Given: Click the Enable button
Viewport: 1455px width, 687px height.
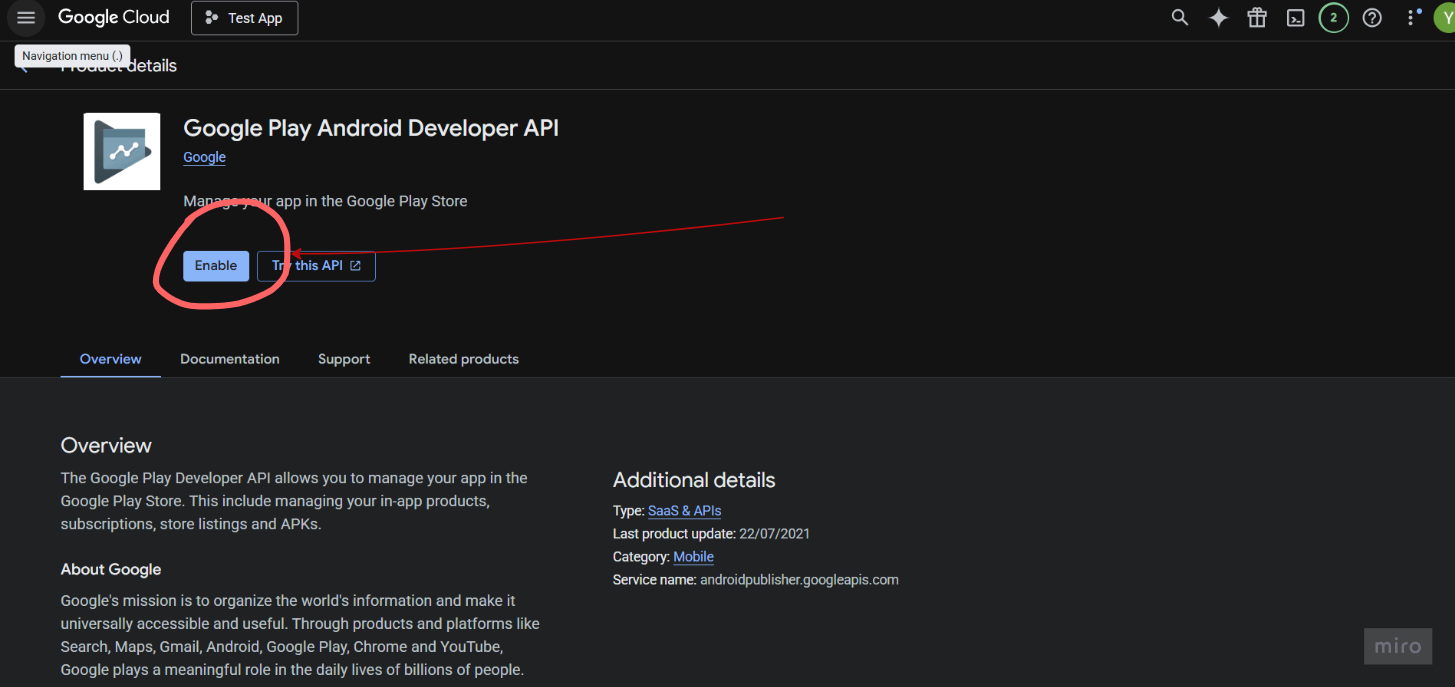Looking at the screenshot, I should pos(216,266).
